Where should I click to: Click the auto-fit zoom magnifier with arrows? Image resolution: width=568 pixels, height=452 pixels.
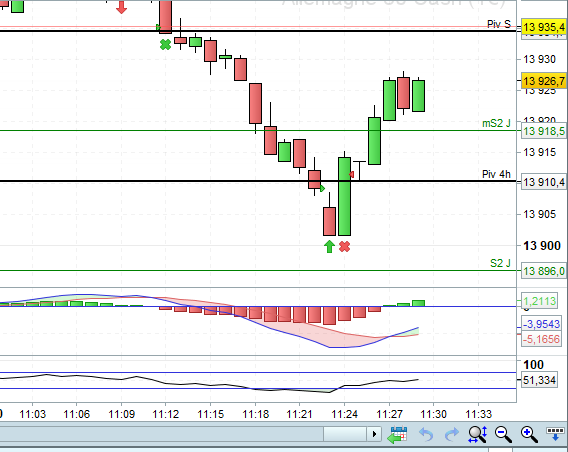click(x=477, y=434)
